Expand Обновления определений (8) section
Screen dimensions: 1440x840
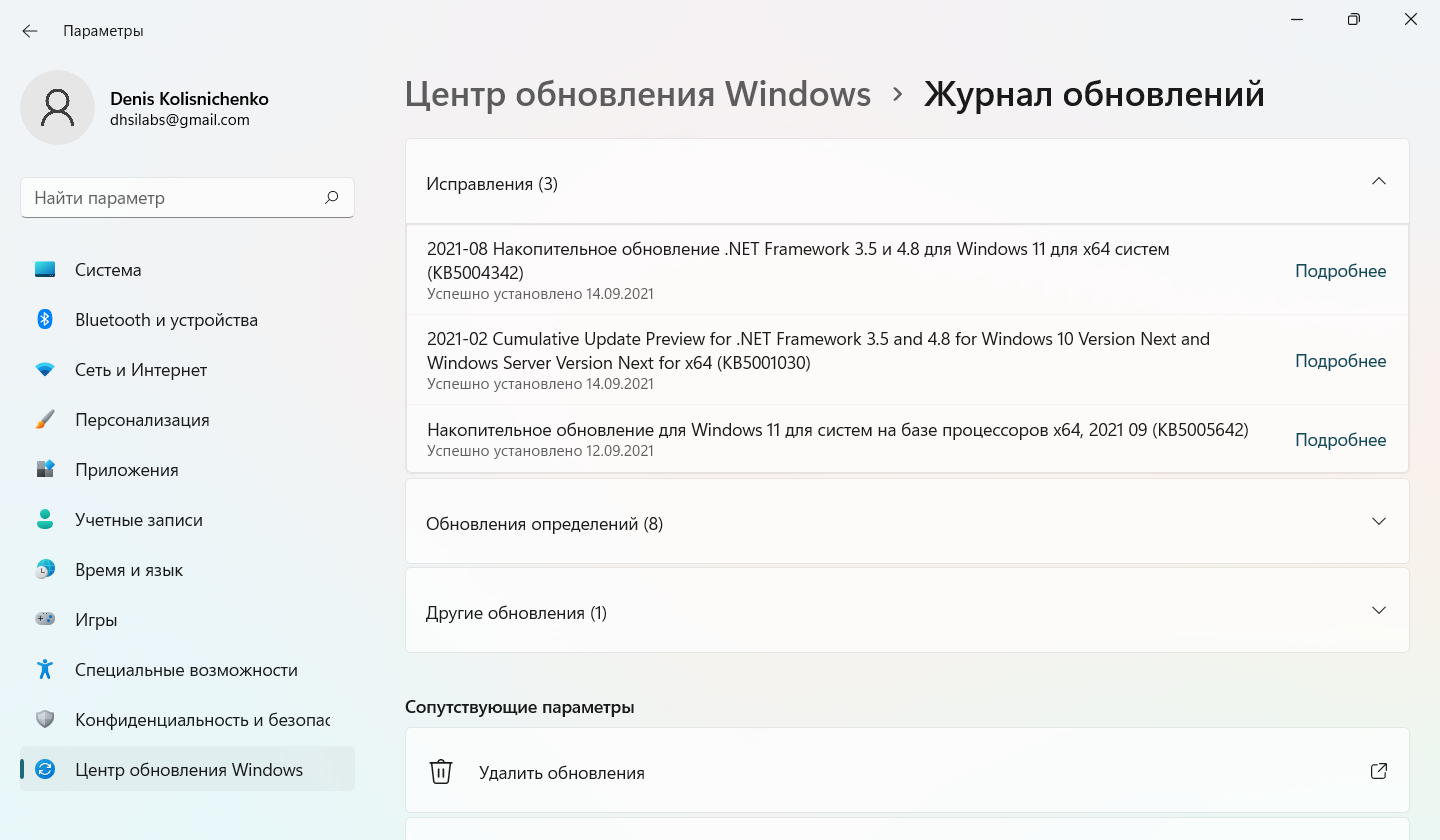coord(1379,522)
